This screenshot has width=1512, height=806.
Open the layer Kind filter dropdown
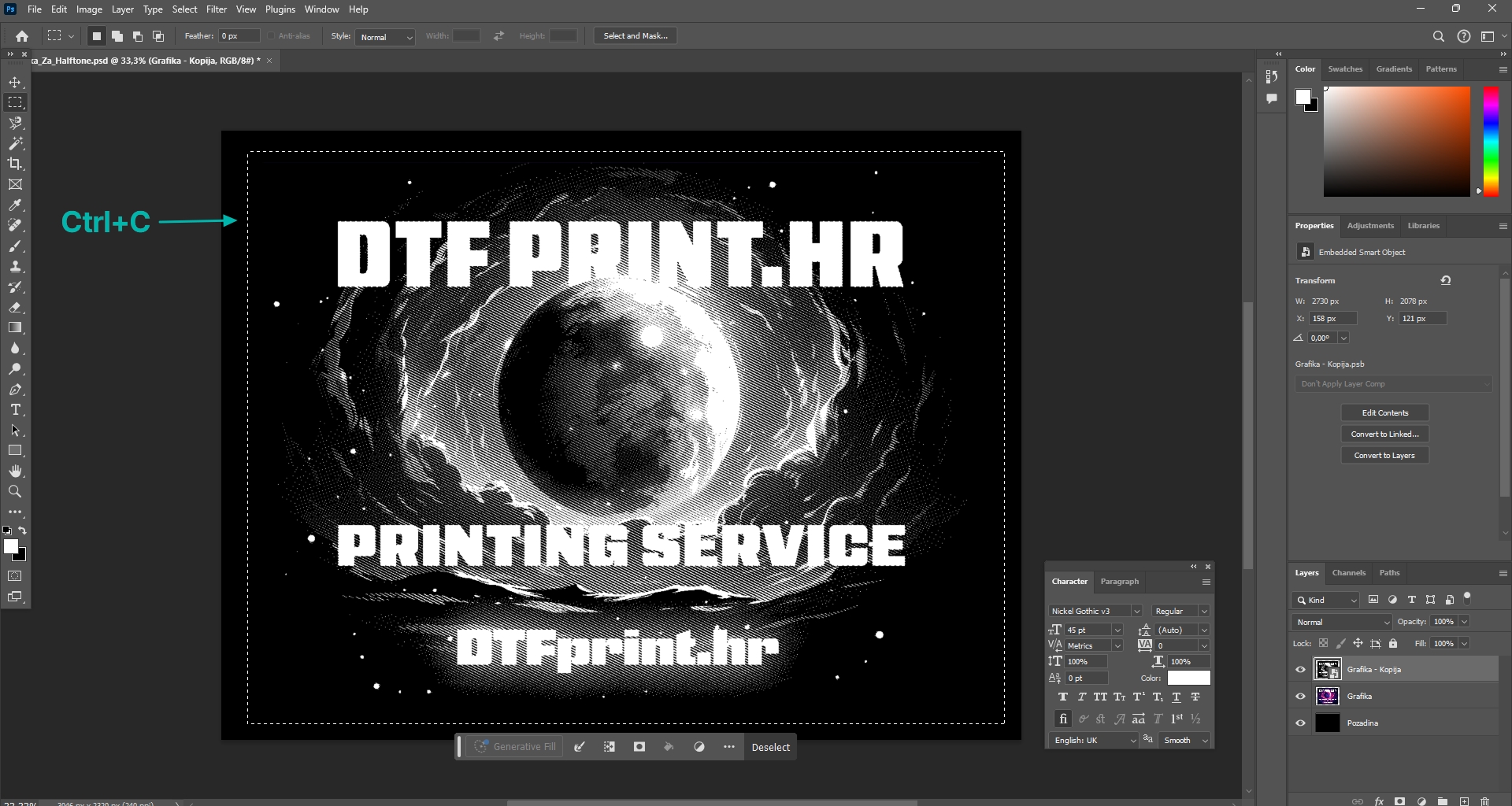point(1325,601)
